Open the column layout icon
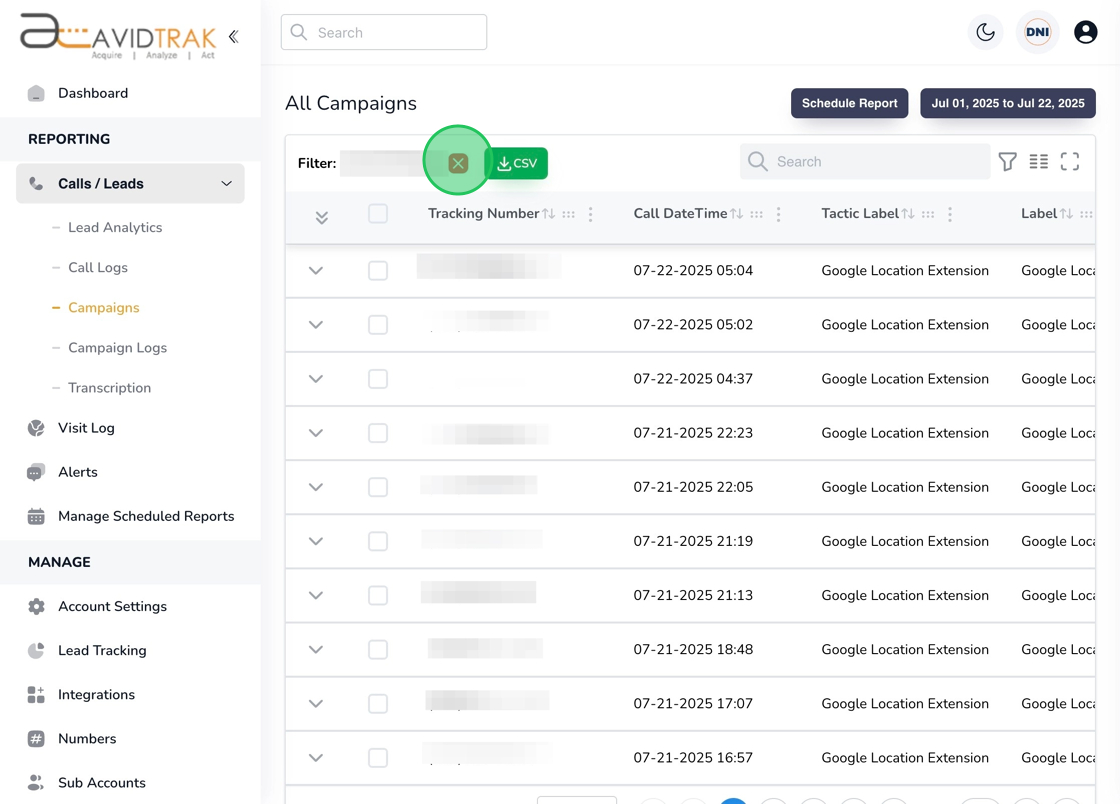Screen dimensions: 1120x804 click(1039, 162)
